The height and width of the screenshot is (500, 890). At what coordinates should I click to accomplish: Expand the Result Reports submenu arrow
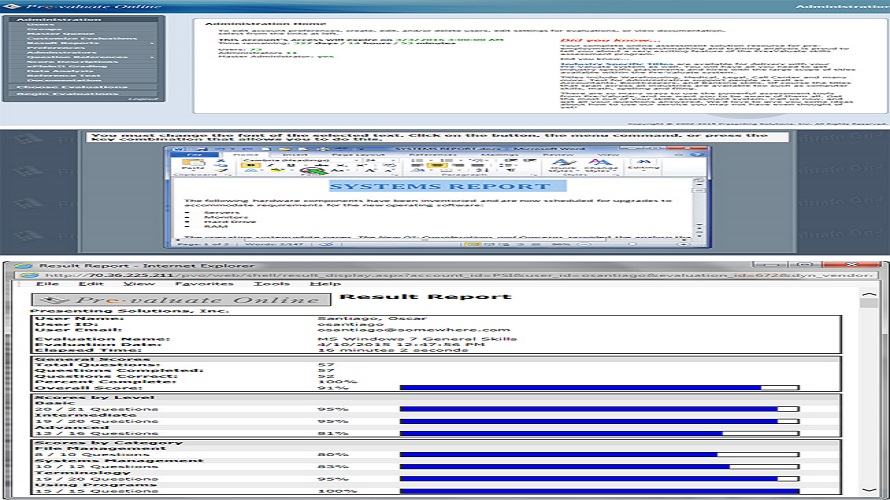click(x=152, y=43)
